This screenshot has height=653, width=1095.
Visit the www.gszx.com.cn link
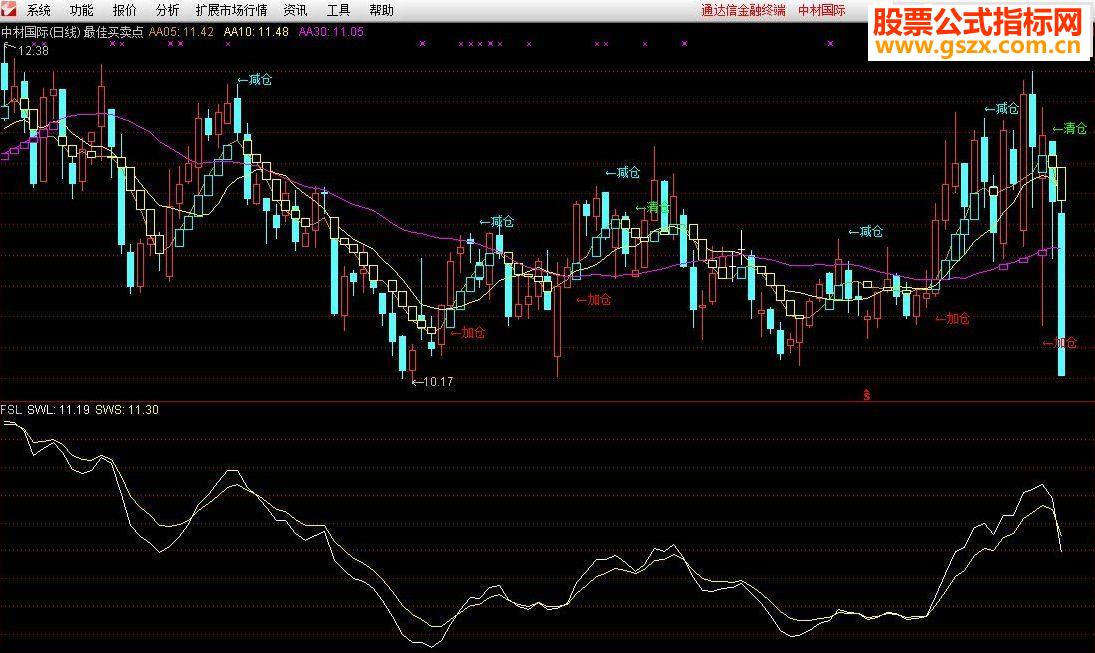[978, 47]
